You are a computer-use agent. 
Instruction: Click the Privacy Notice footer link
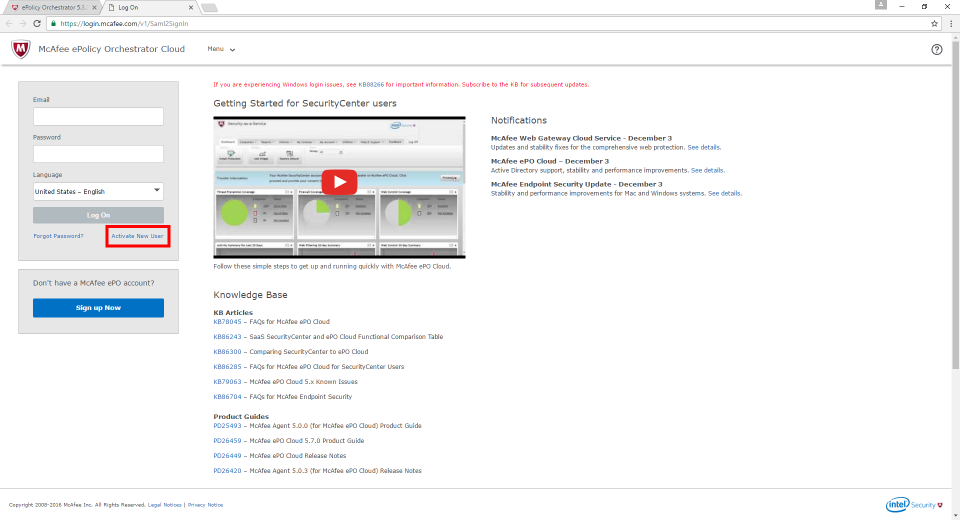pos(205,505)
